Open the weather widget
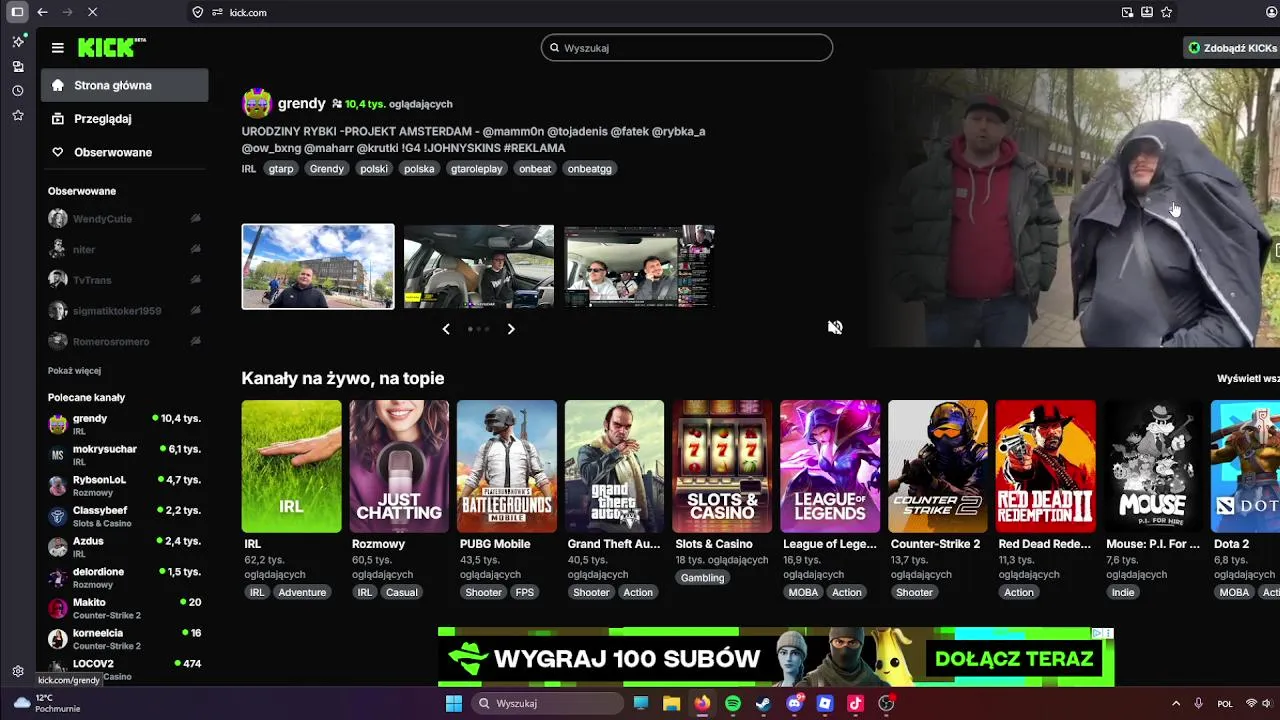Viewport: 1280px width, 720px height. (x=47, y=703)
